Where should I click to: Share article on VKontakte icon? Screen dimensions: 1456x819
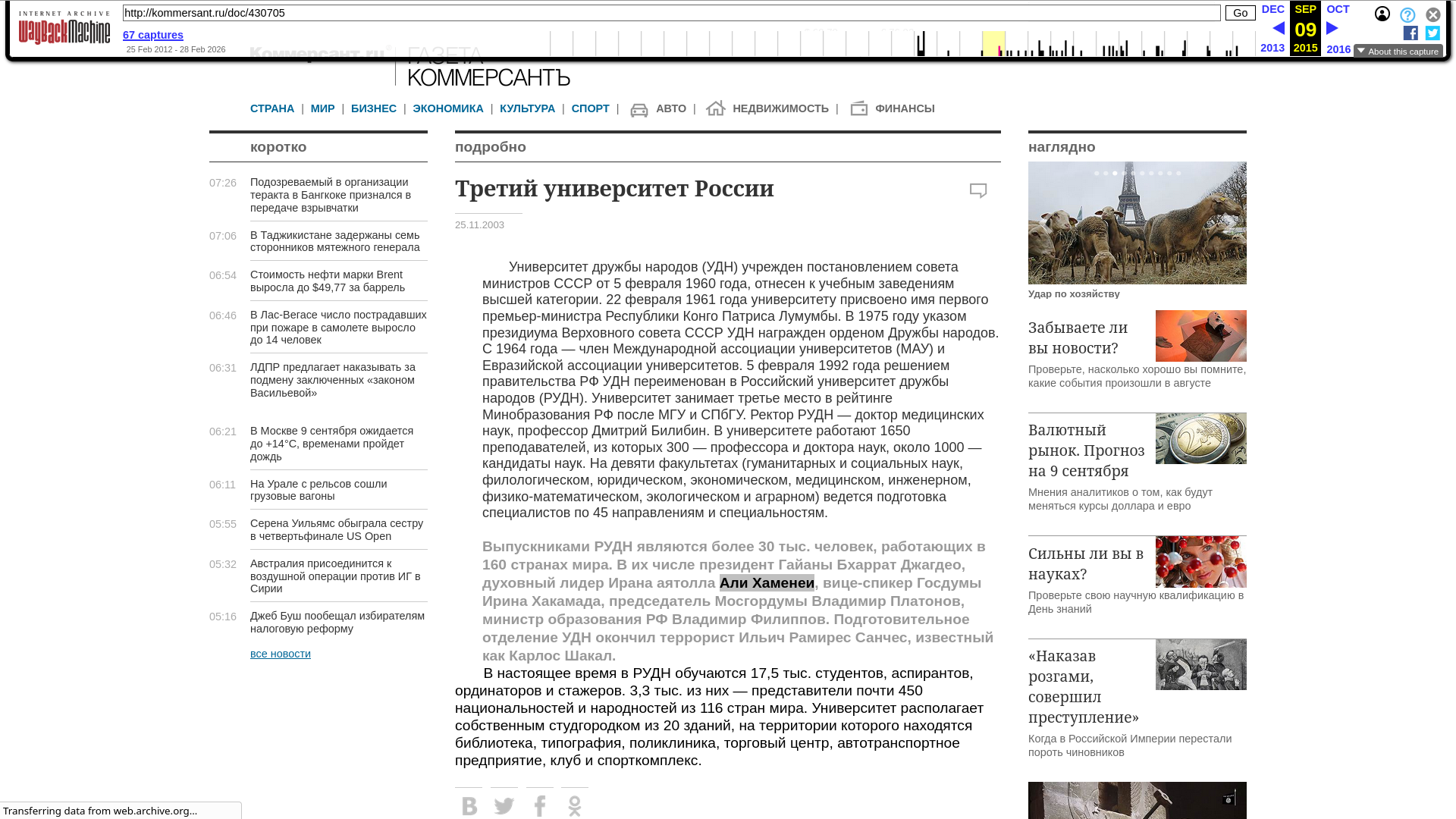point(469,805)
